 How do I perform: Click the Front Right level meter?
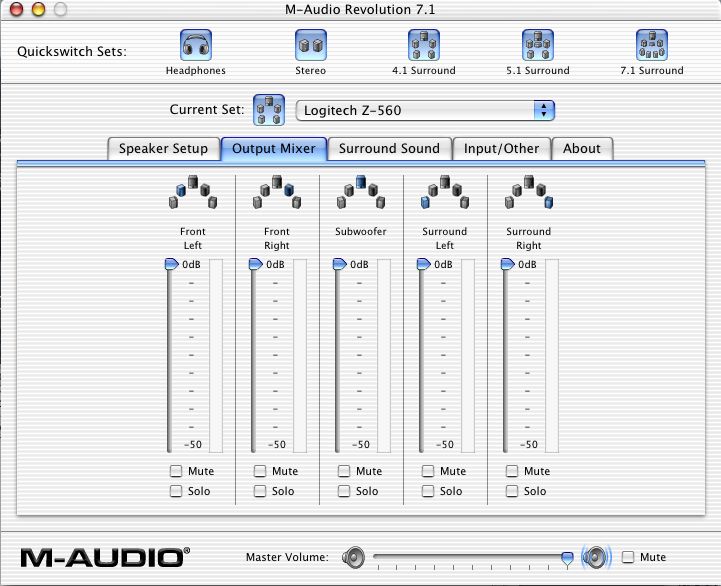tap(300, 356)
